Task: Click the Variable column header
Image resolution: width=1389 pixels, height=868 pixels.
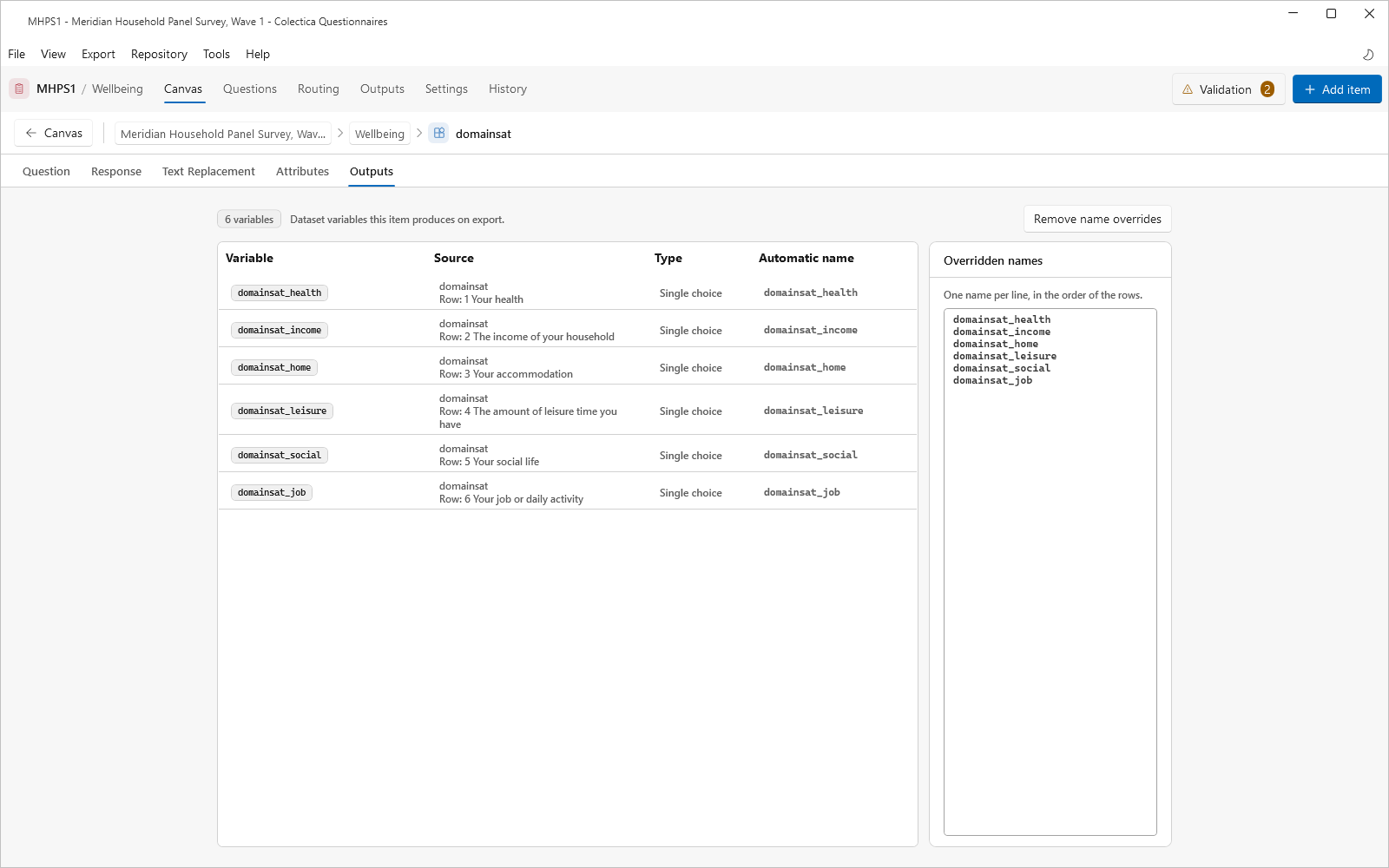Action: pos(249,258)
